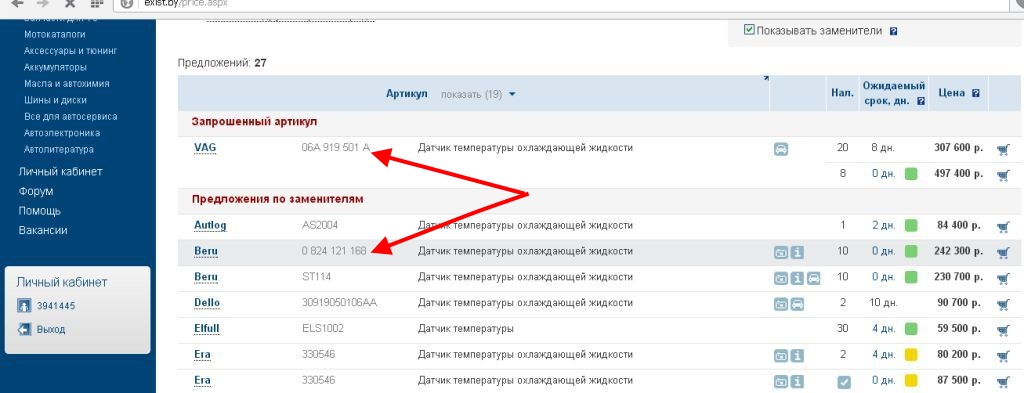The height and width of the screenshot is (393, 1024).
Task: Click car icon in VAG requested article row
Action: click(781, 149)
